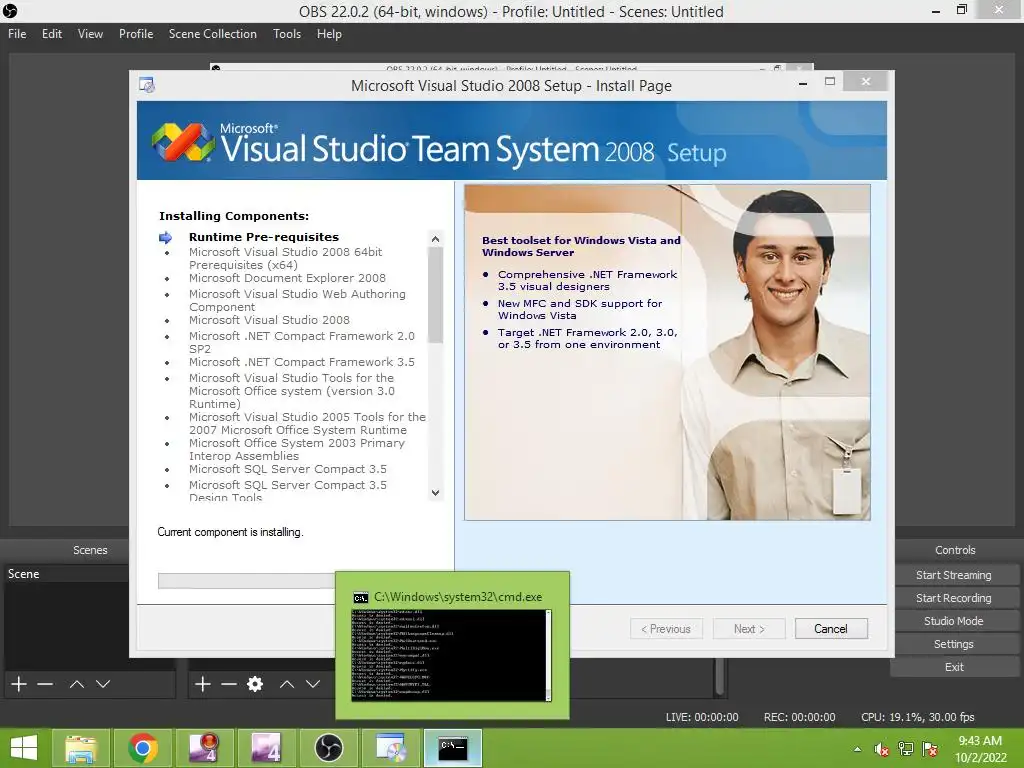Open the Edit menu in OBS

click(52, 34)
